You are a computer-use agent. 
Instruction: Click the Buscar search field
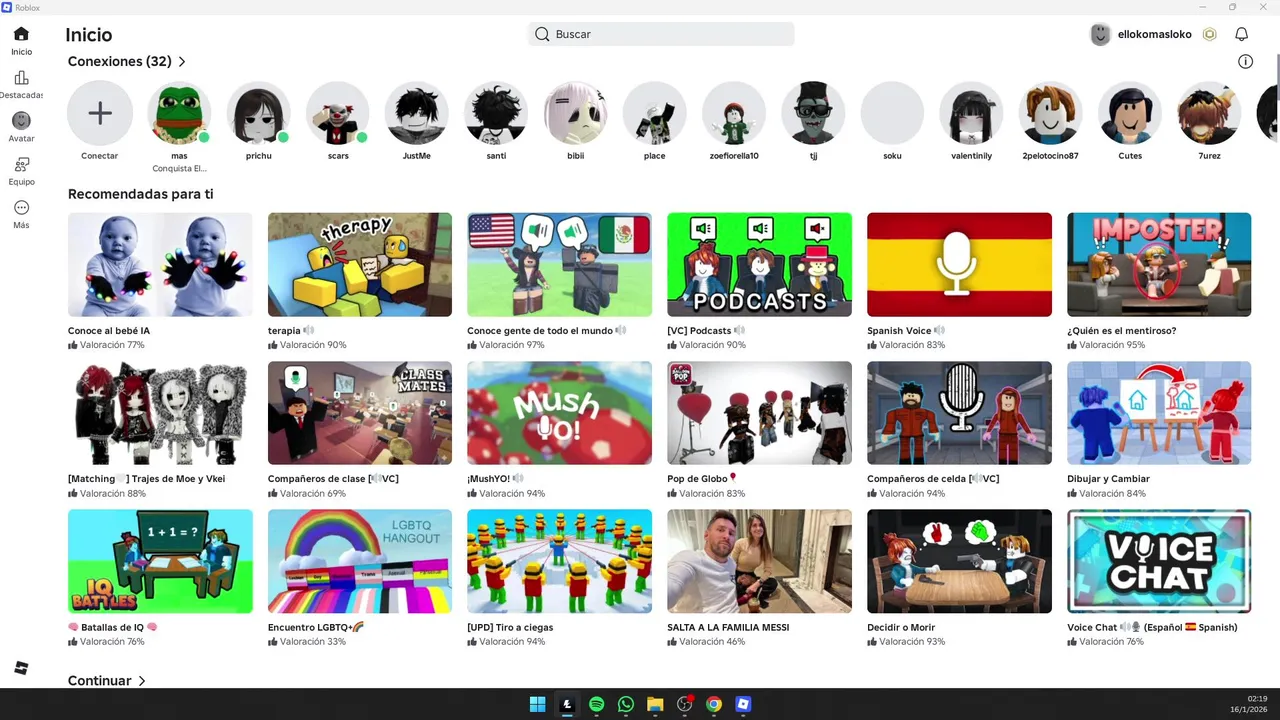click(x=661, y=34)
